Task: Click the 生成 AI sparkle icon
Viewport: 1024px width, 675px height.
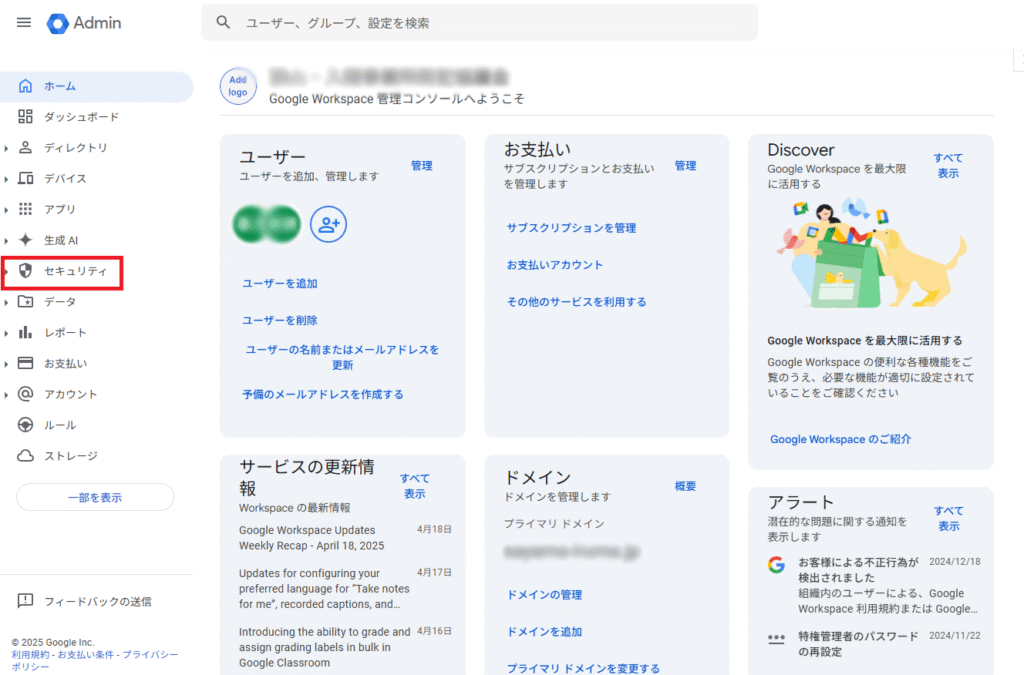Action: coord(25,240)
